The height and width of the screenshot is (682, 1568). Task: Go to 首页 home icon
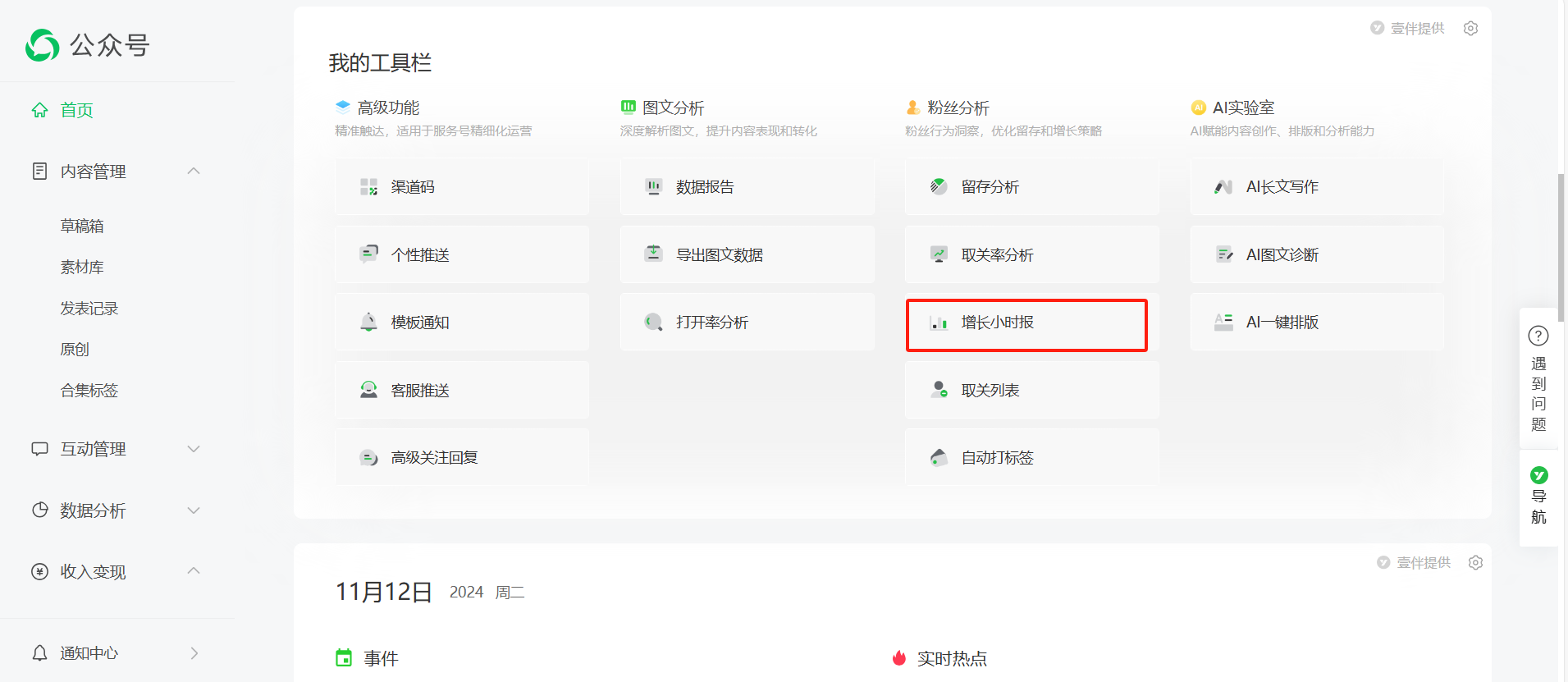39,110
